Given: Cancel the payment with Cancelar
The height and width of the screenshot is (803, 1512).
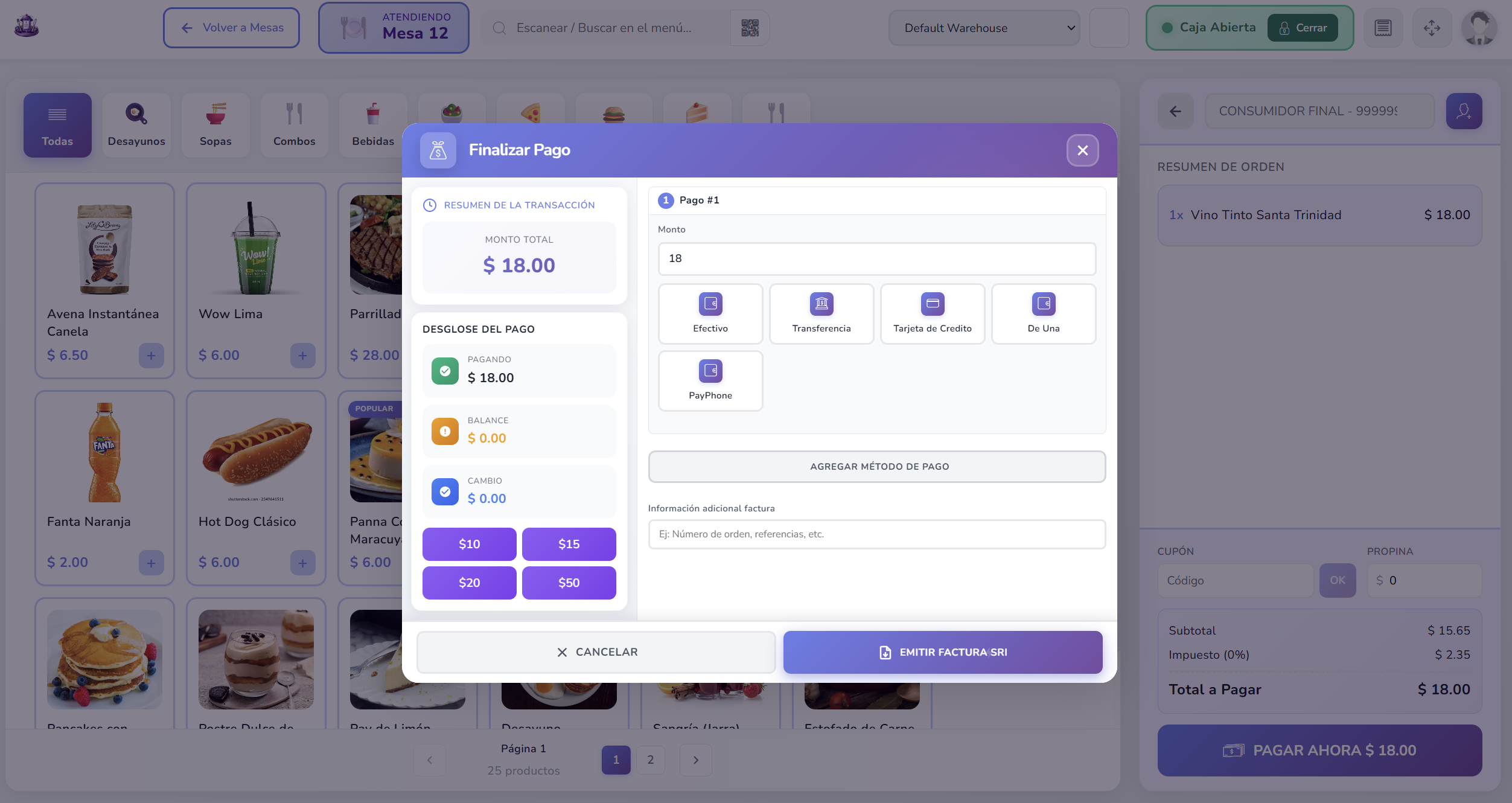Looking at the screenshot, I should click(x=596, y=652).
